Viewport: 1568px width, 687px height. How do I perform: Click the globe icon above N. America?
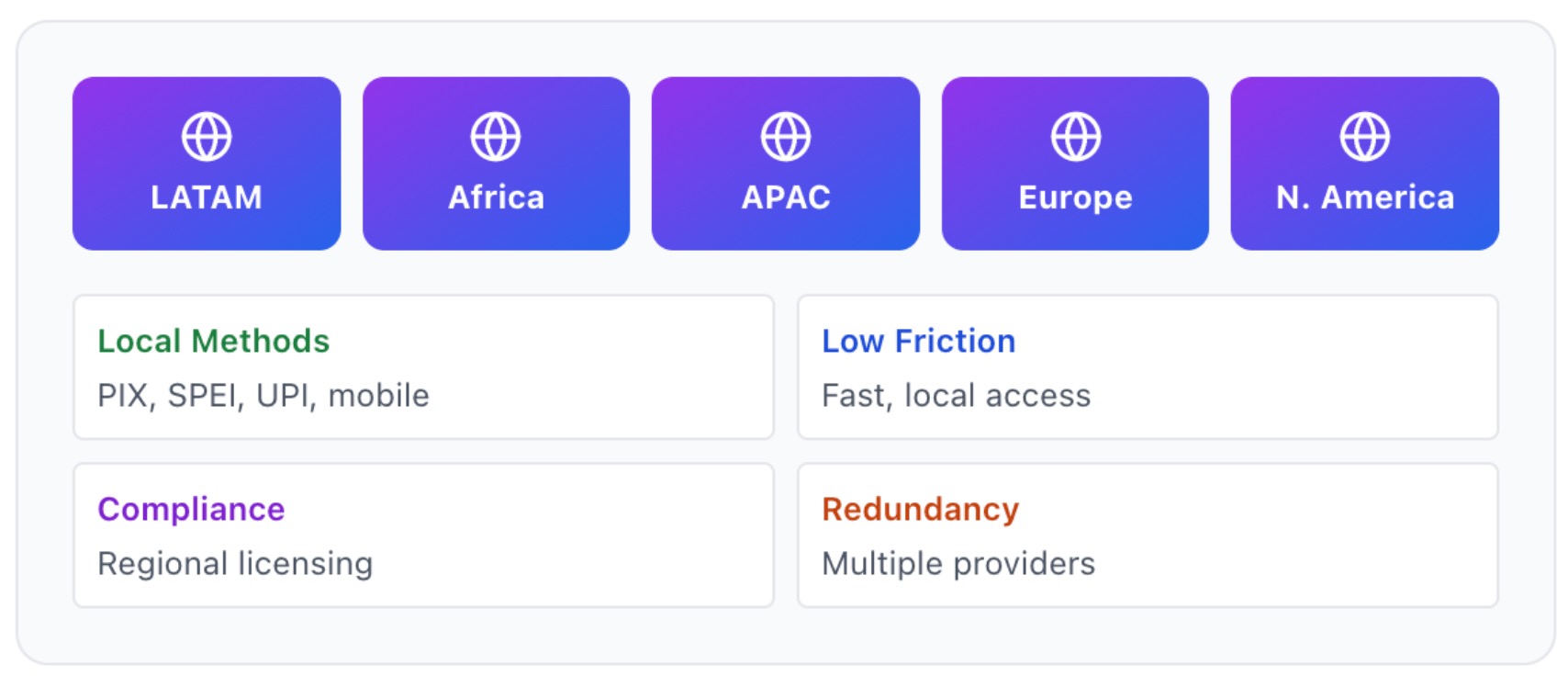(1365, 137)
